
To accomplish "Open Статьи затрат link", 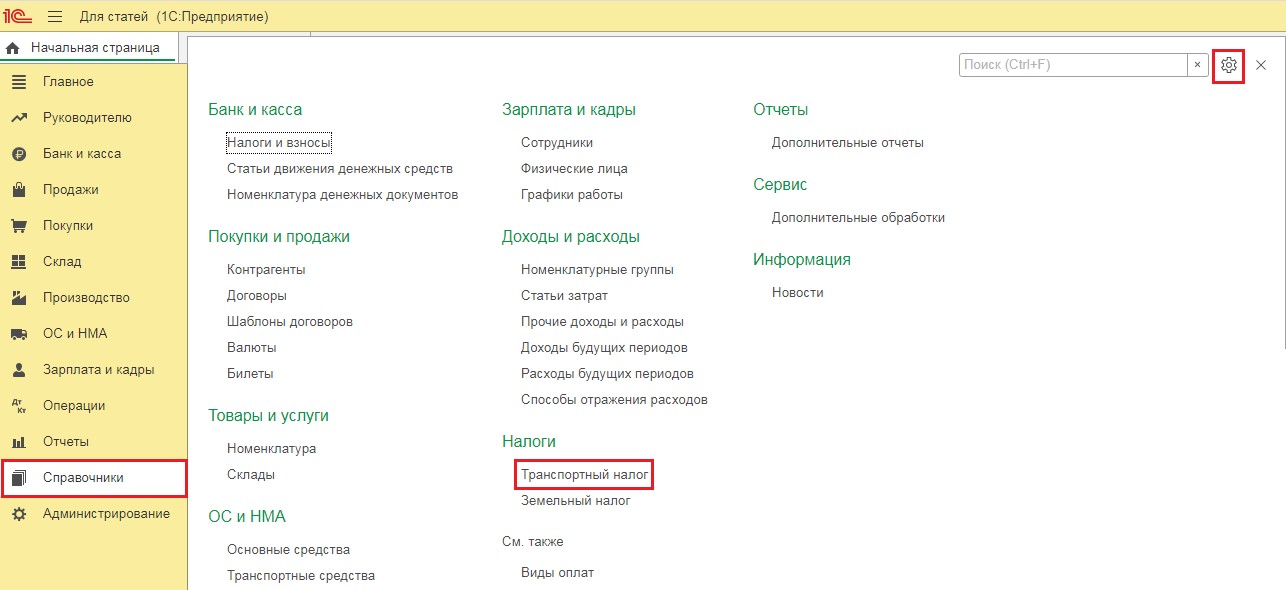I will coord(564,296).
